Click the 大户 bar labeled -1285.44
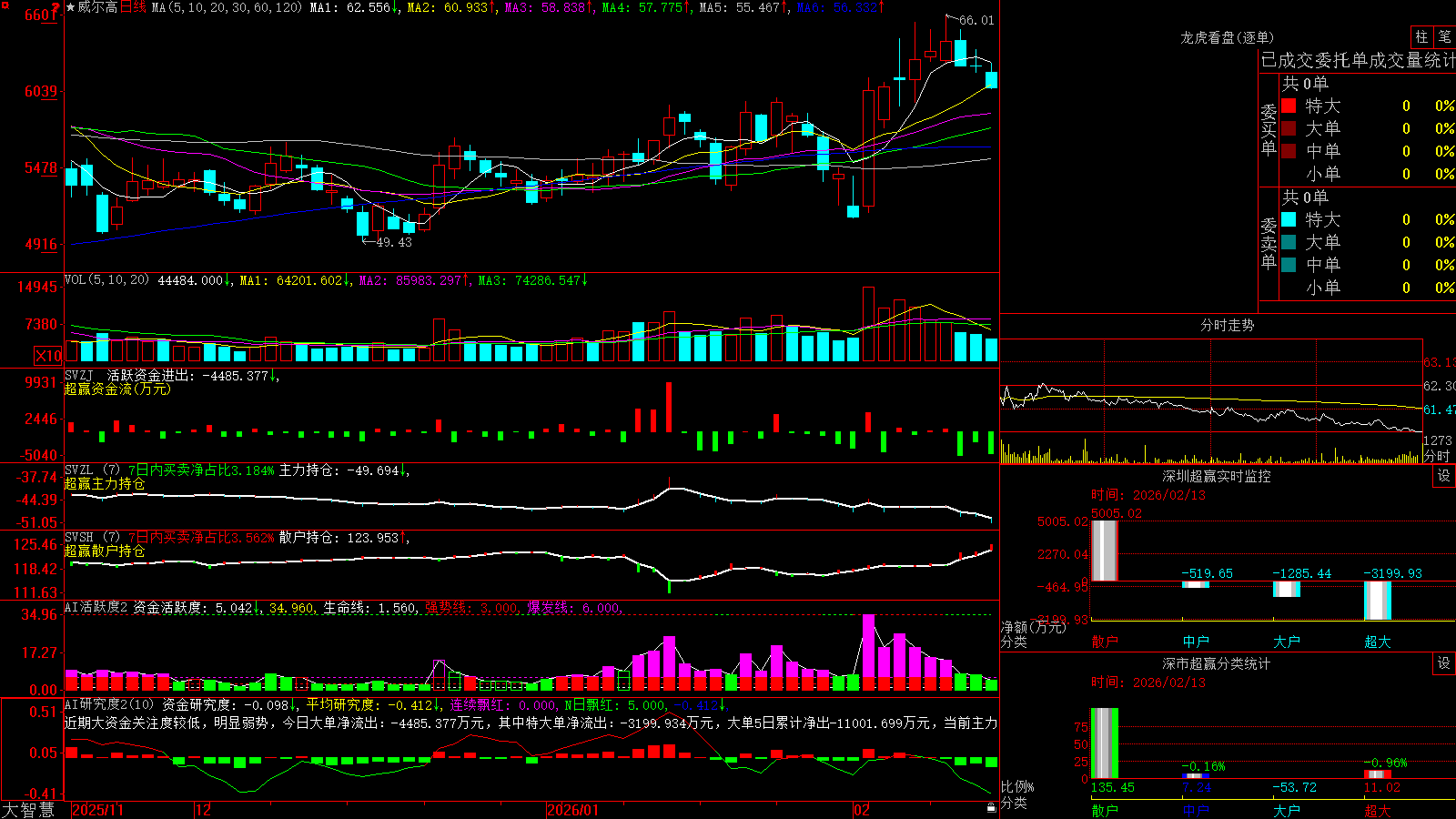 [x=1287, y=589]
